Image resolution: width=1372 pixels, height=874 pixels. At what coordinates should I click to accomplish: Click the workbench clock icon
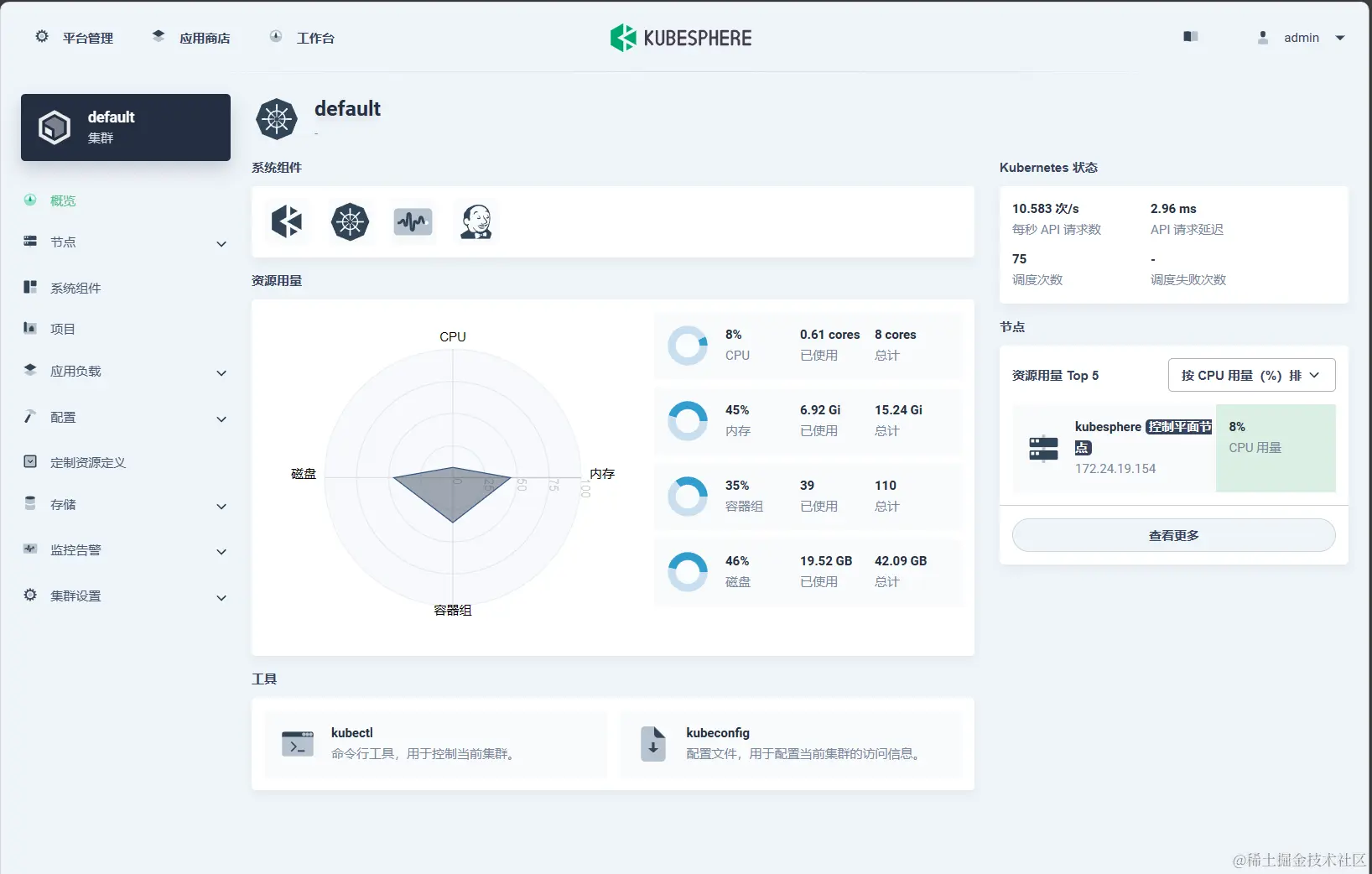pos(276,36)
